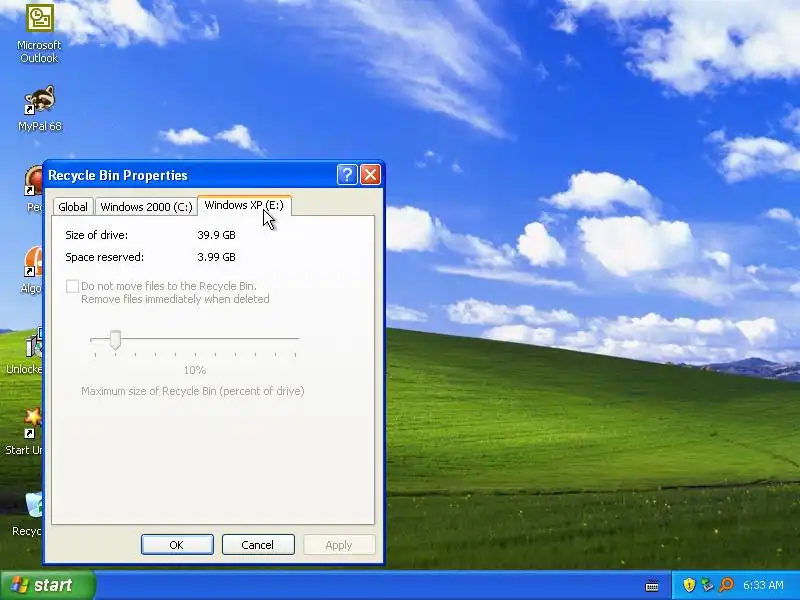Open the Start menu
800x600 pixels.
[48, 585]
